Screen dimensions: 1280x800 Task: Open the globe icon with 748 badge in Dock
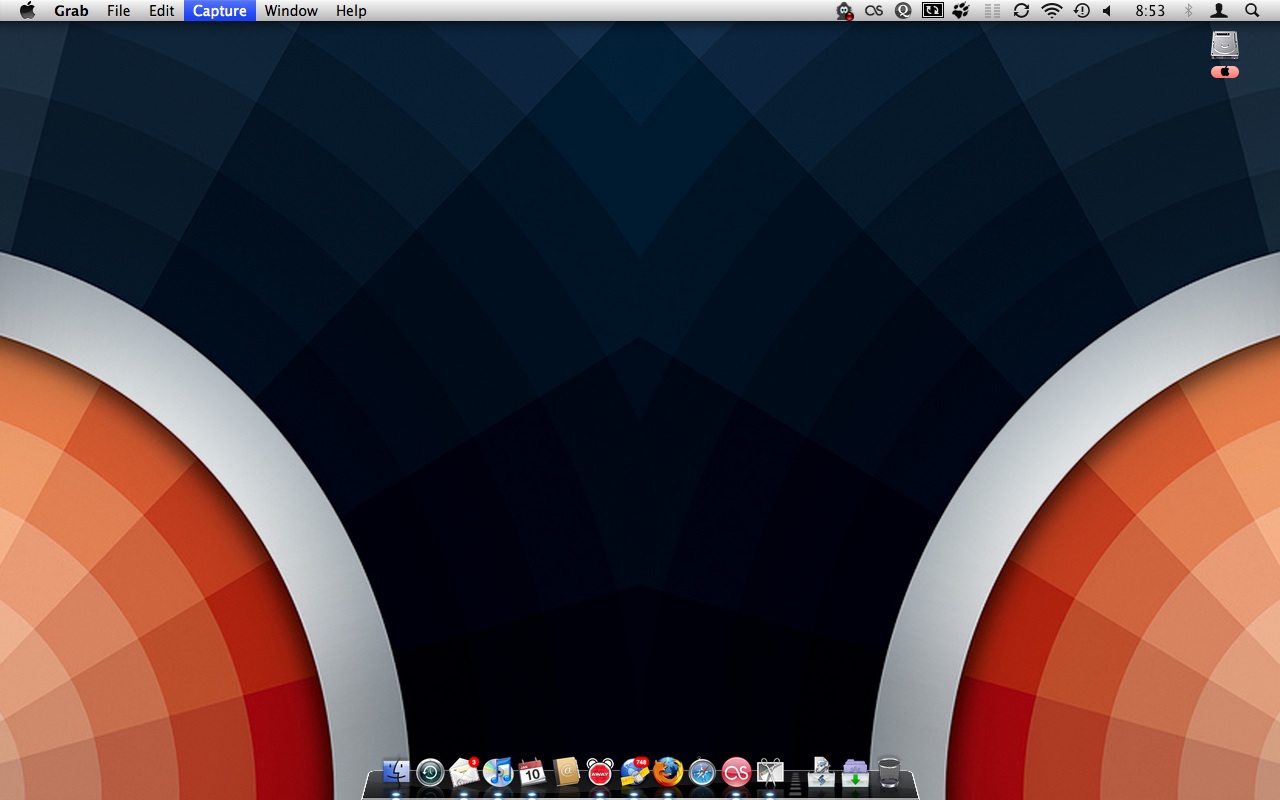click(634, 771)
